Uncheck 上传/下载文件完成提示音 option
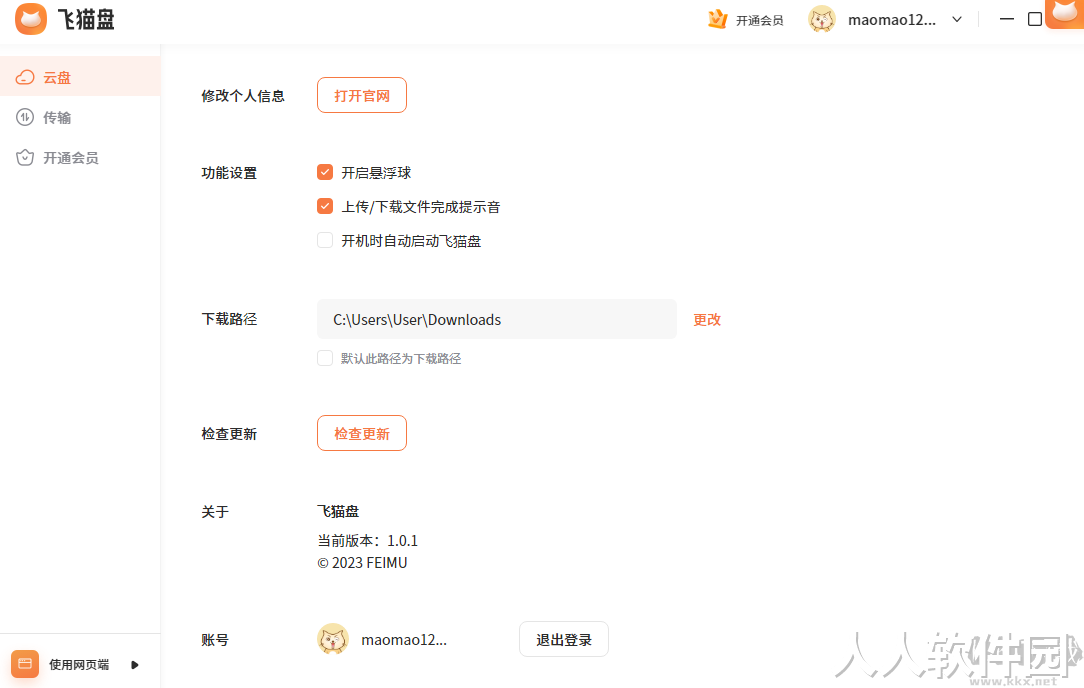 pos(325,206)
